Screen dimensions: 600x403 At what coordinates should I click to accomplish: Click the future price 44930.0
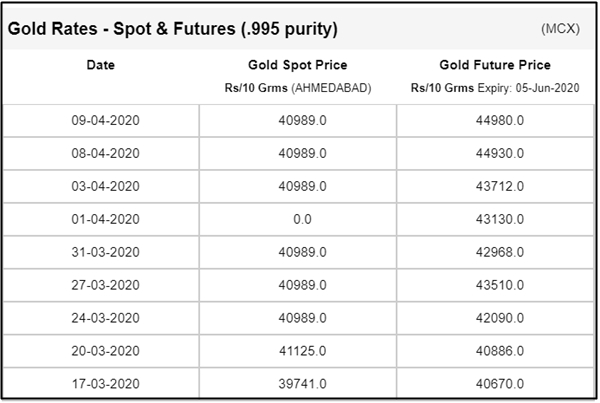[x=495, y=154]
